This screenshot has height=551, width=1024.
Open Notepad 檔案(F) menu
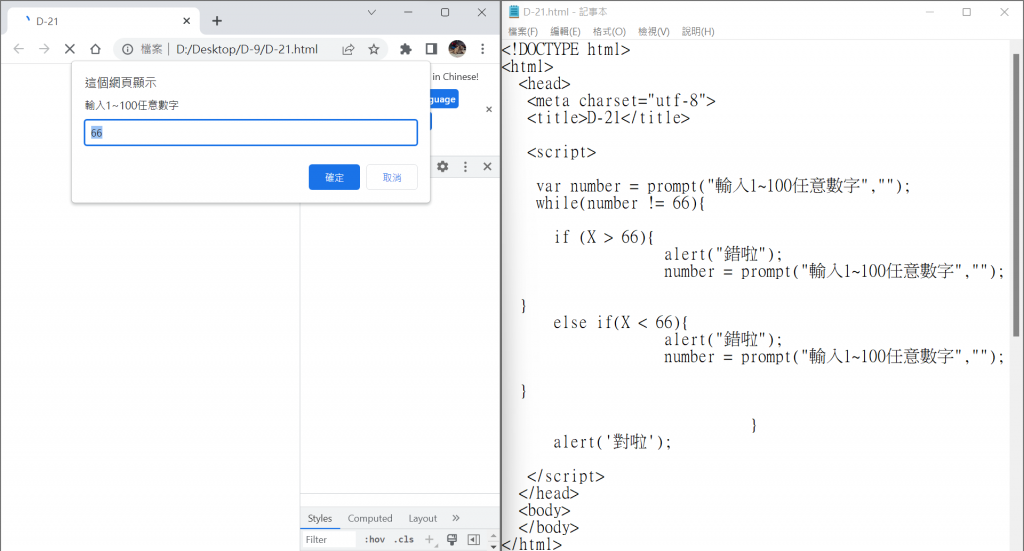(522, 31)
